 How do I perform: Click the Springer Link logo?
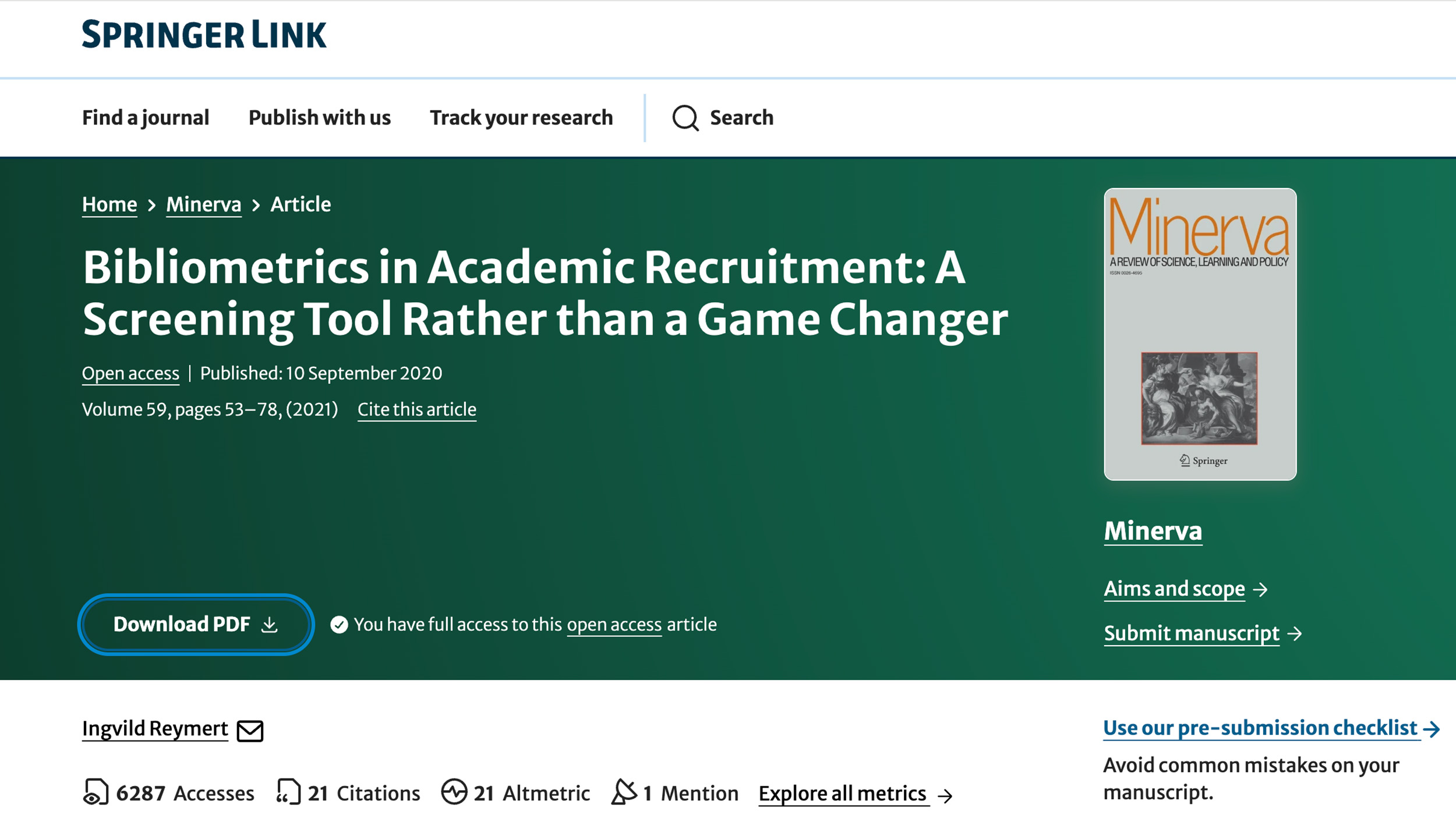point(204,34)
